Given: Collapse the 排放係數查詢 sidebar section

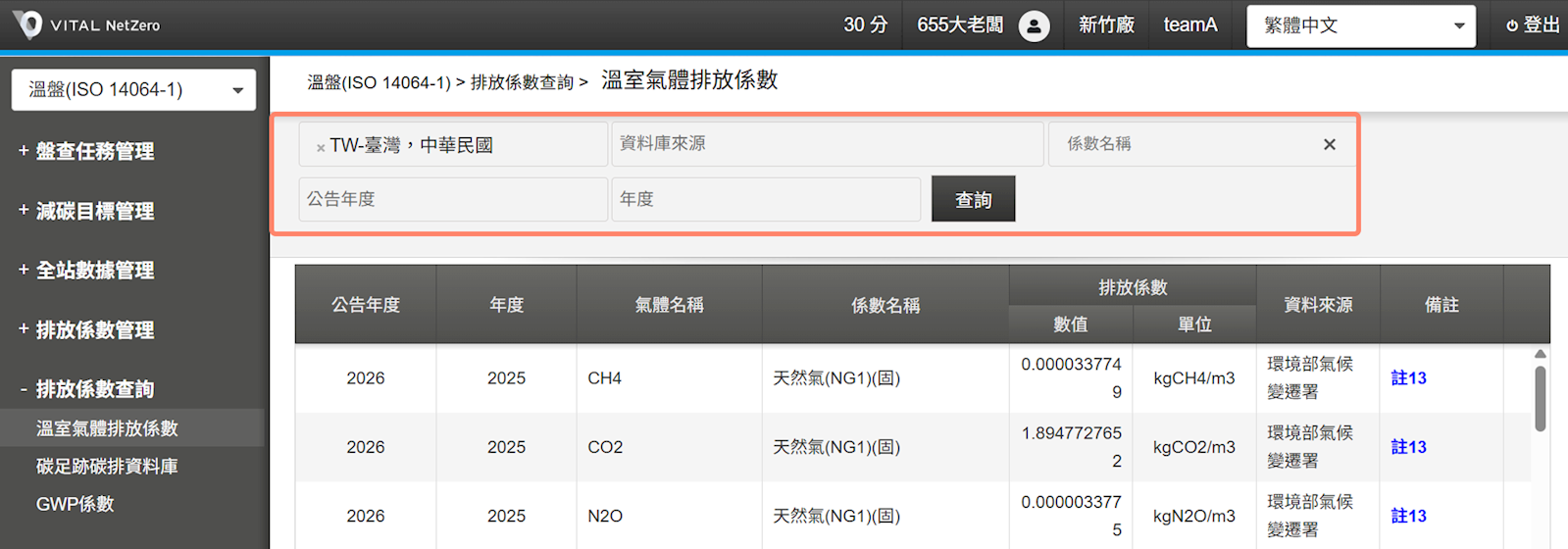Looking at the screenshot, I should pyautogui.click(x=86, y=389).
